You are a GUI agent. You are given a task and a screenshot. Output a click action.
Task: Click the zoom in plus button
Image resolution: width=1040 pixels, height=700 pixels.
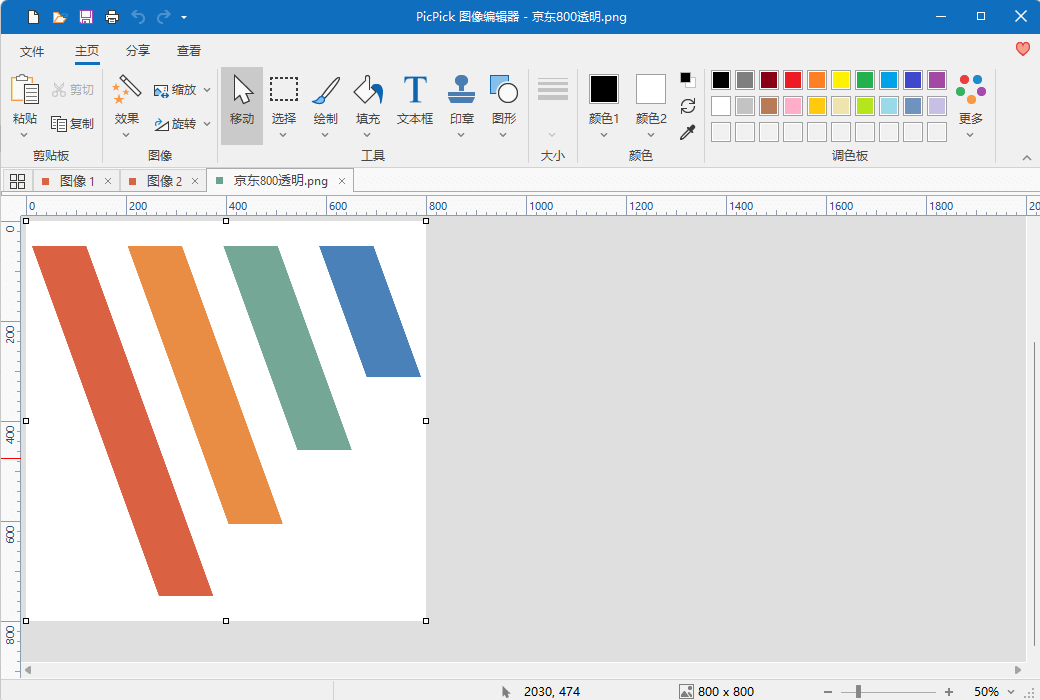949,691
